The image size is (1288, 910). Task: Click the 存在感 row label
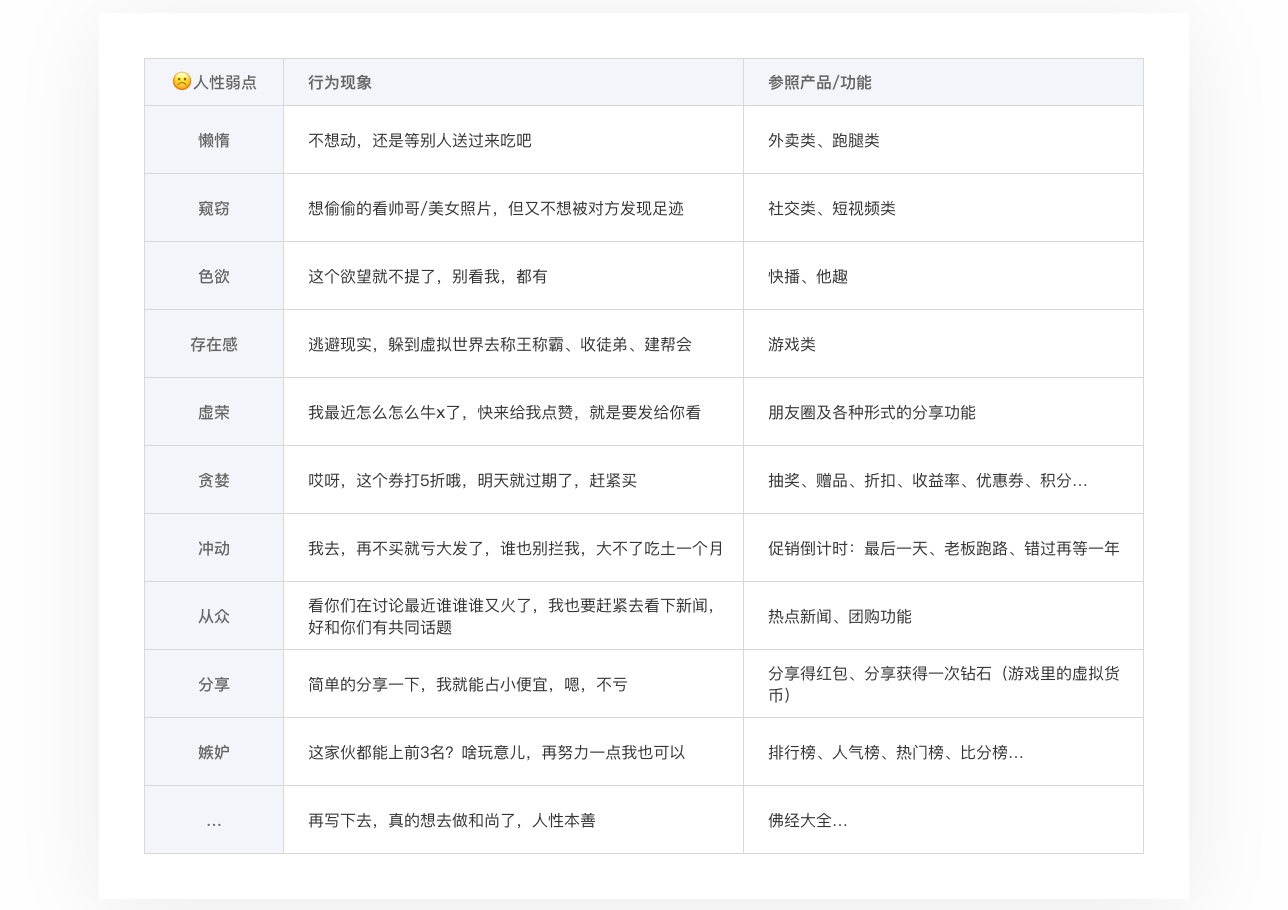[x=213, y=343]
